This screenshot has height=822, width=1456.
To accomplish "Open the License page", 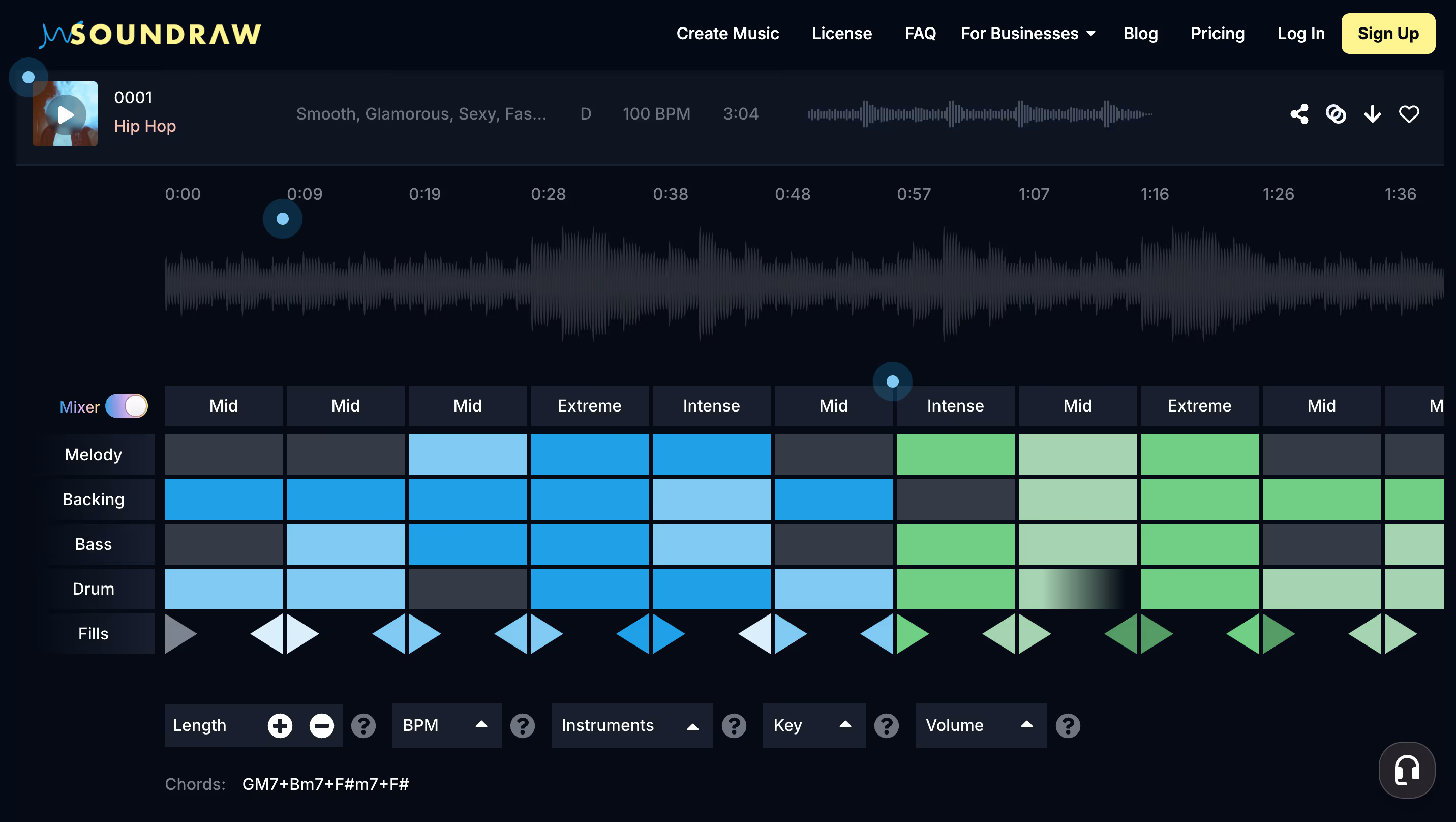I will pyautogui.click(x=841, y=34).
